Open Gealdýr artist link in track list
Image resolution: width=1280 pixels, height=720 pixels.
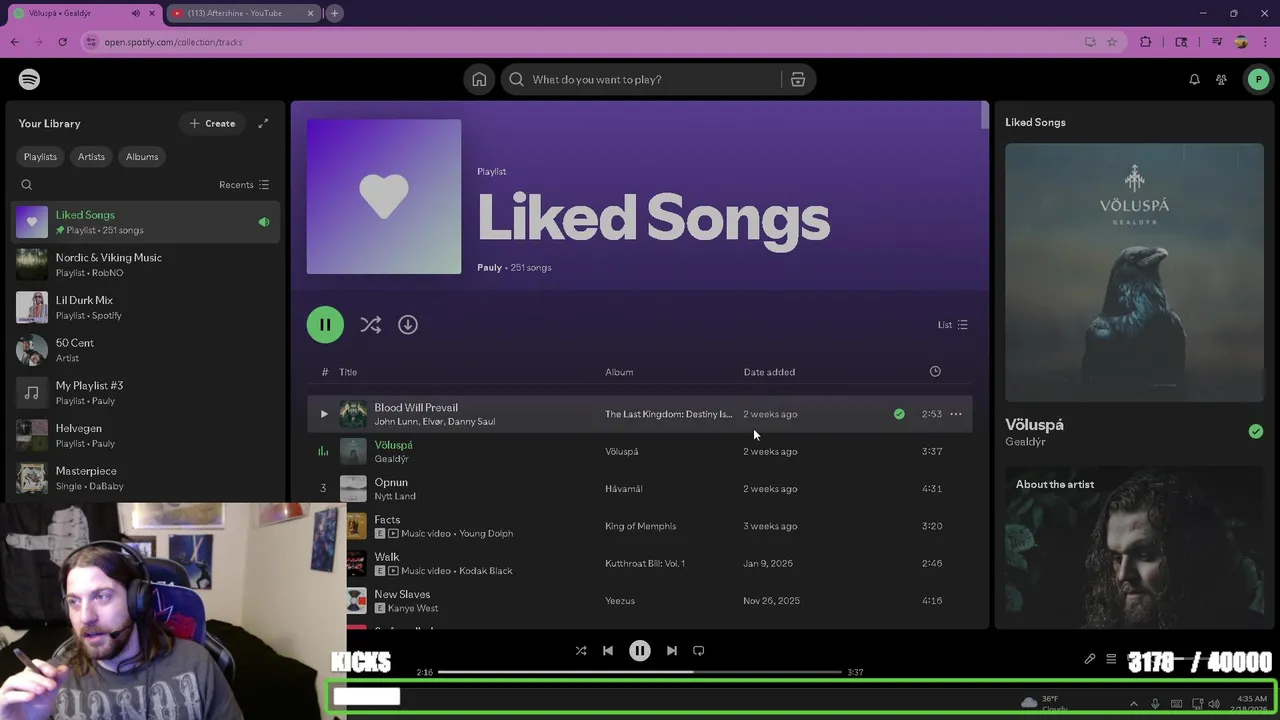coord(391,459)
